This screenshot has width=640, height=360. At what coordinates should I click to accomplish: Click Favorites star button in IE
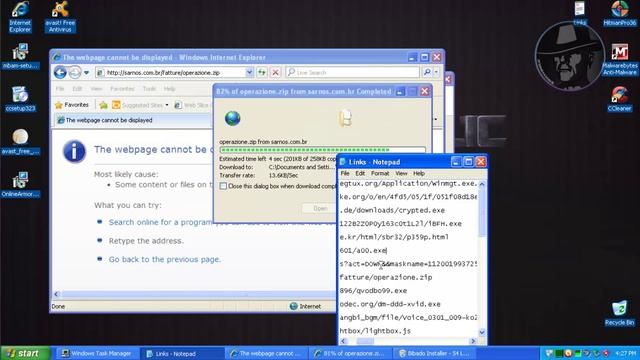[72, 105]
